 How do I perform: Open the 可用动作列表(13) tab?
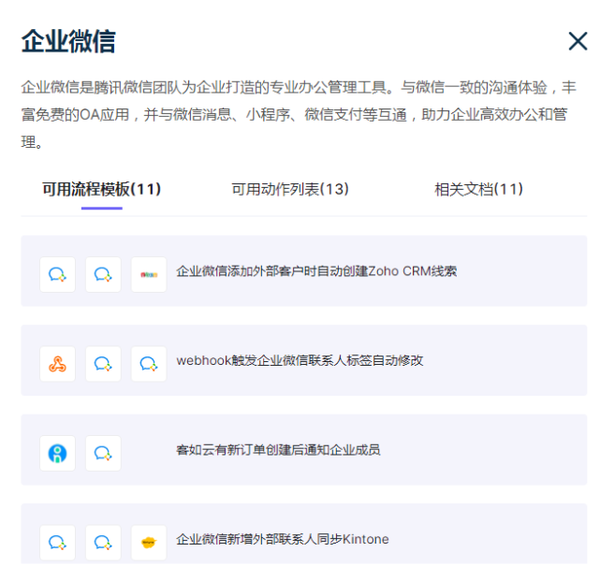(x=290, y=189)
